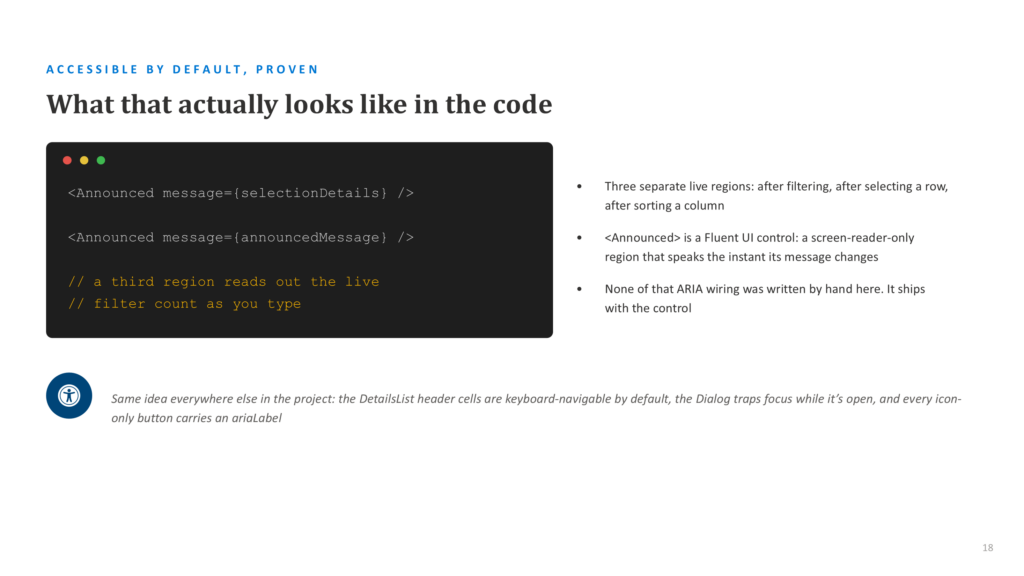1024x576 pixels.
Task: Select the slide title 'What that actually looks like'
Action: point(299,104)
